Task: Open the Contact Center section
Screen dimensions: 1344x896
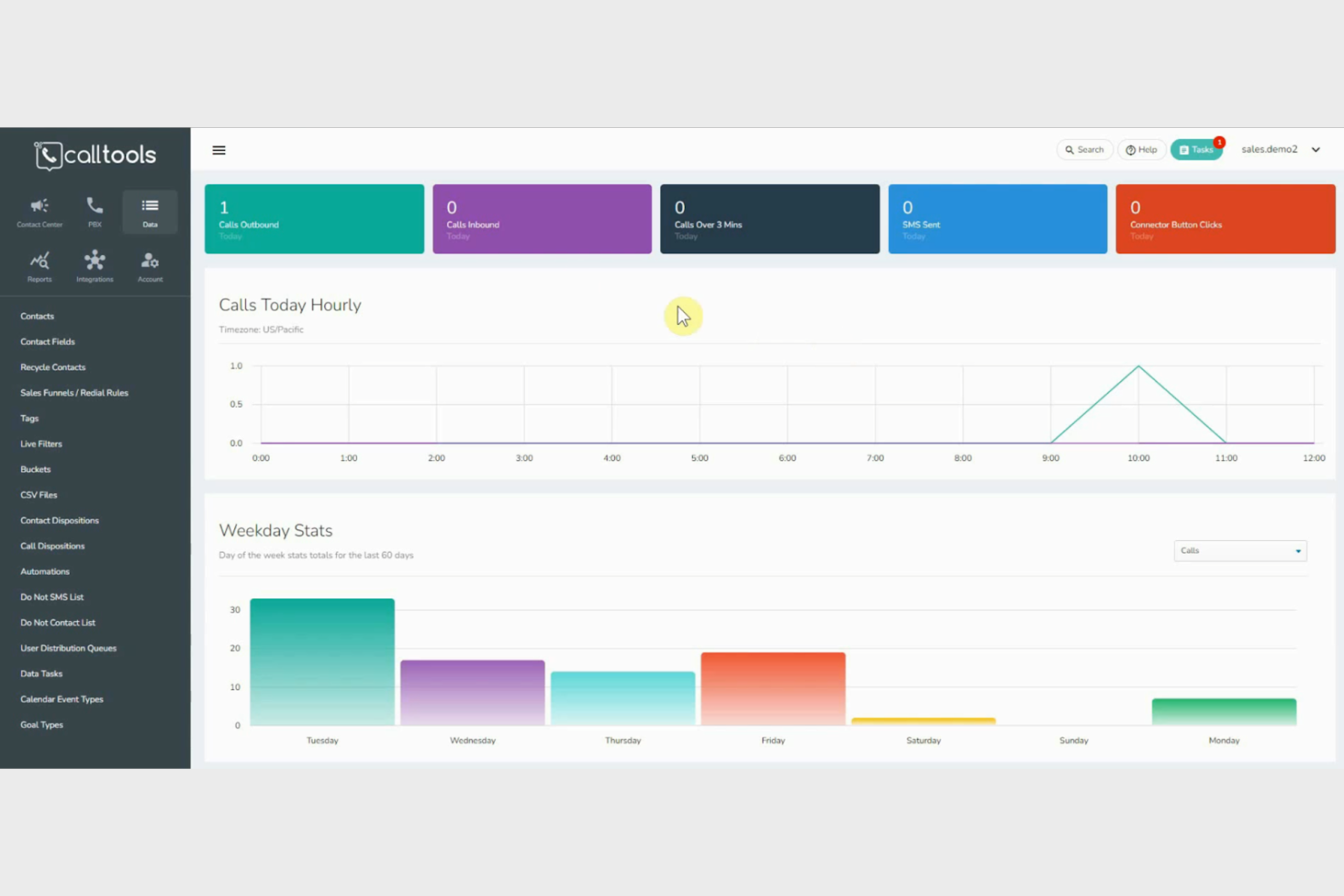Action: (x=39, y=212)
